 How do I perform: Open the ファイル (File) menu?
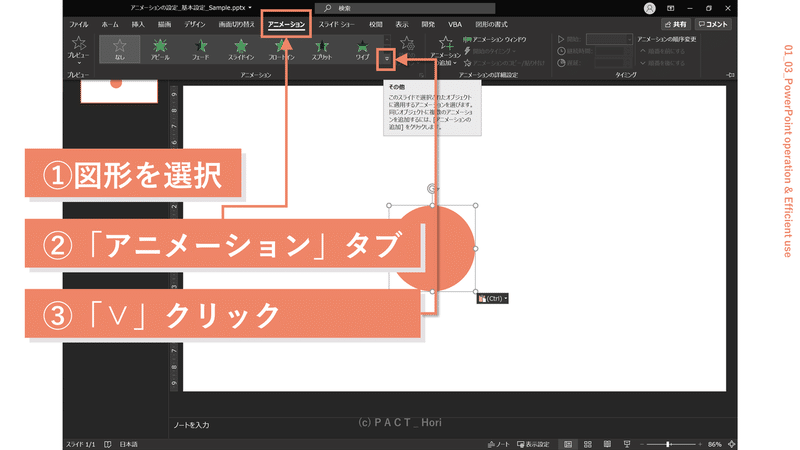(79, 24)
